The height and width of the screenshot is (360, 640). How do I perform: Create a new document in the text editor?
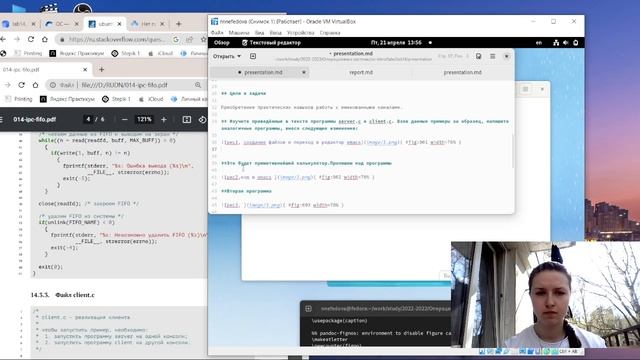click(253, 56)
